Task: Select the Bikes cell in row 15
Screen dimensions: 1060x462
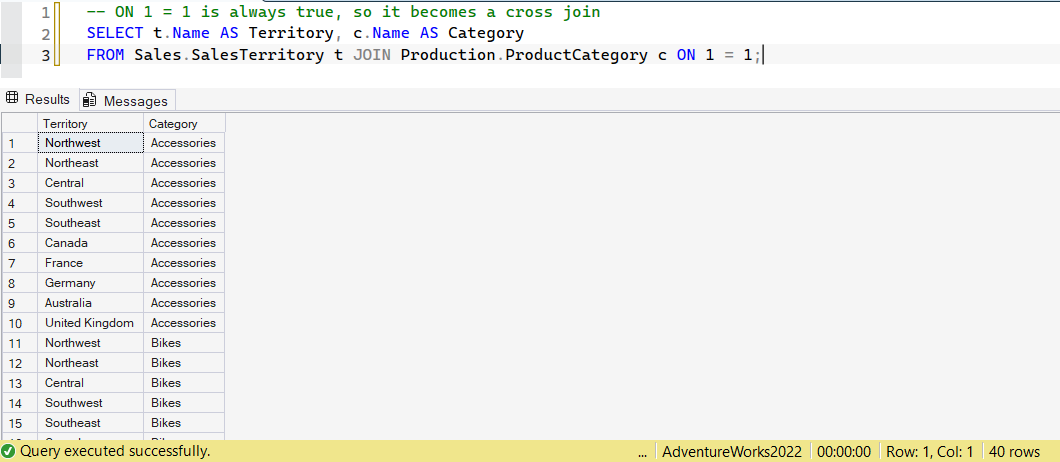Action: click(184, 423)
